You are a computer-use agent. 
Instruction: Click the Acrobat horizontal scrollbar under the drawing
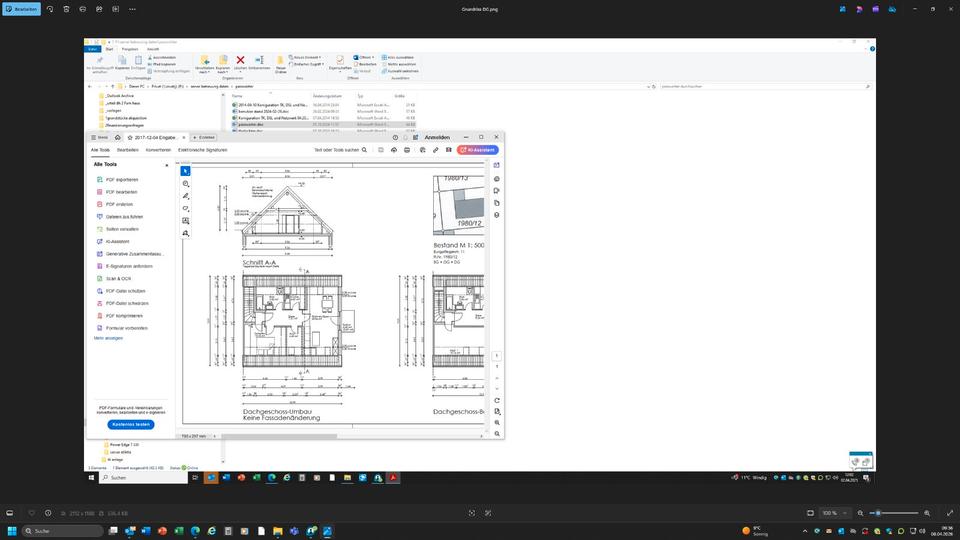(279, 436)
